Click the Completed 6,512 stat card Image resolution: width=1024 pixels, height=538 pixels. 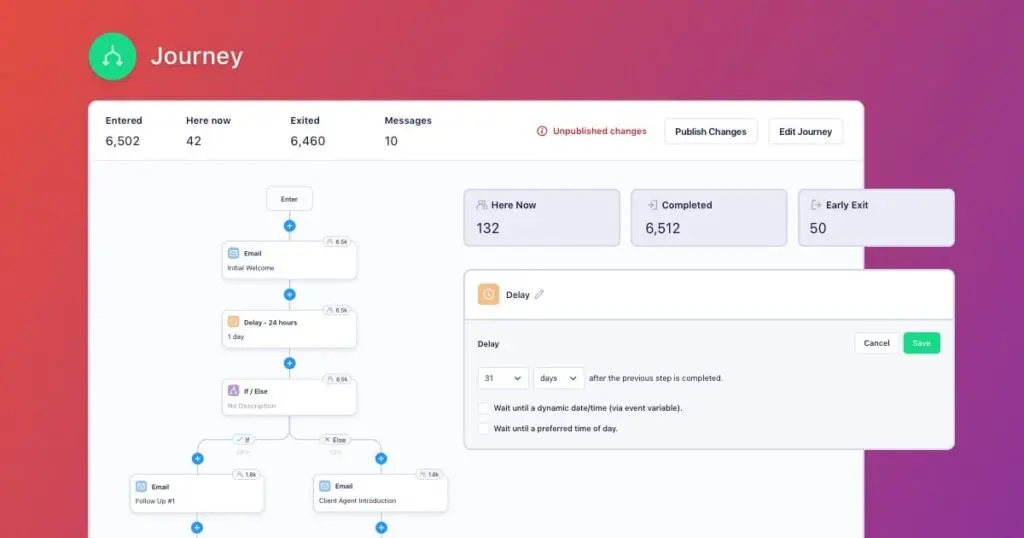[x=709, y=217]
